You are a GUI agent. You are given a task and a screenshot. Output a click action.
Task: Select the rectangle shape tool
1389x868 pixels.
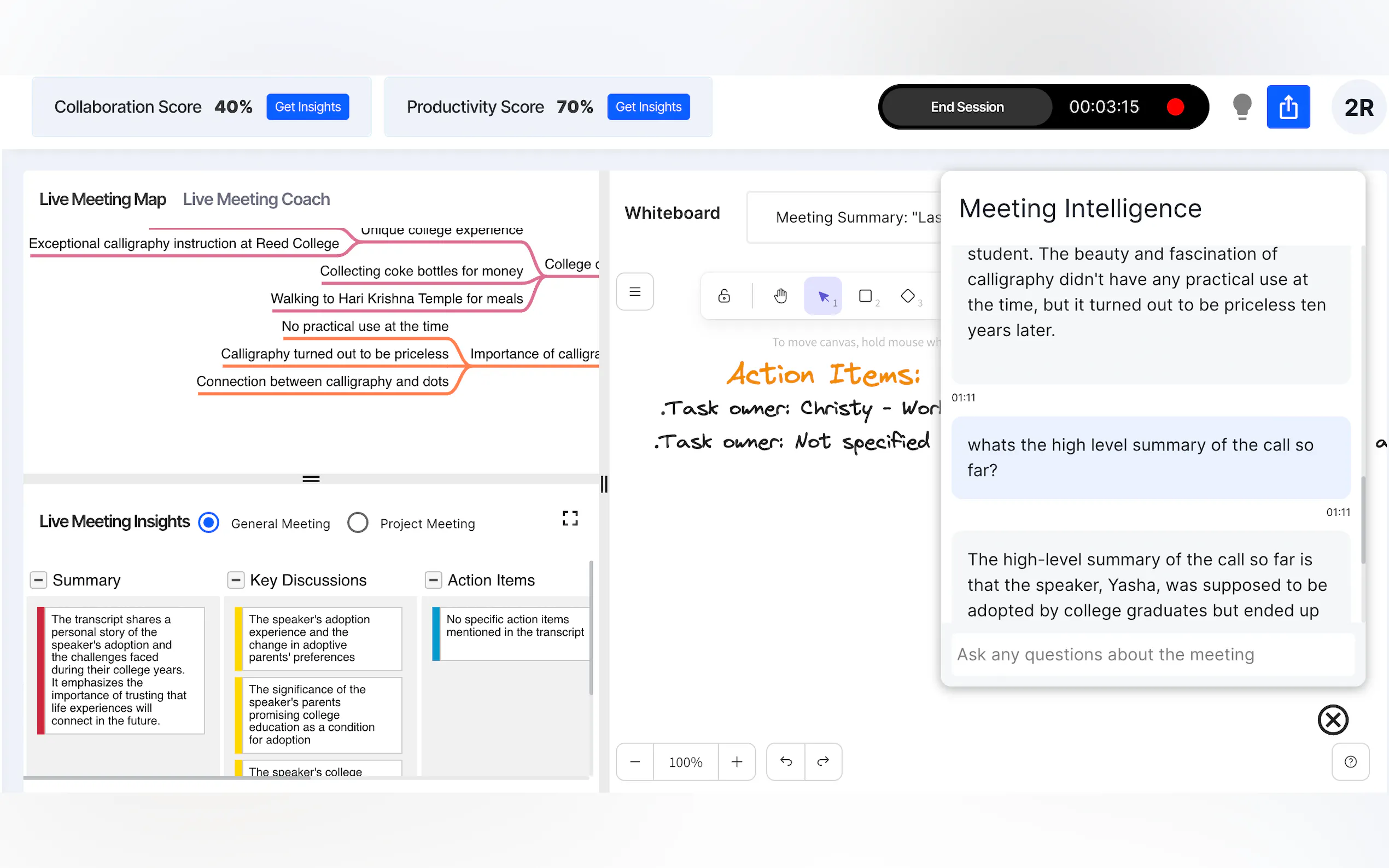[x=865, y=296]
